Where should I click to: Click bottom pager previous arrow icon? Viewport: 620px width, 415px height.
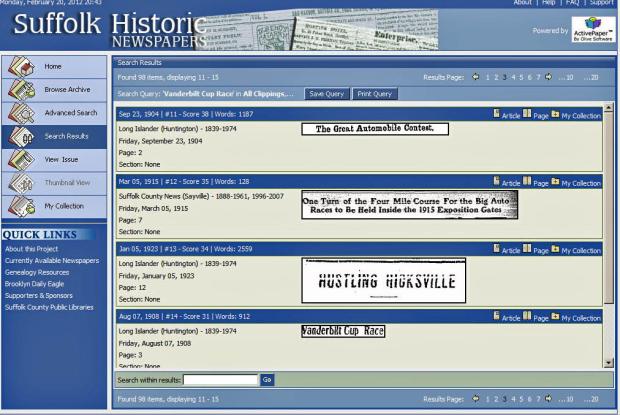click(x=476, y=398)
